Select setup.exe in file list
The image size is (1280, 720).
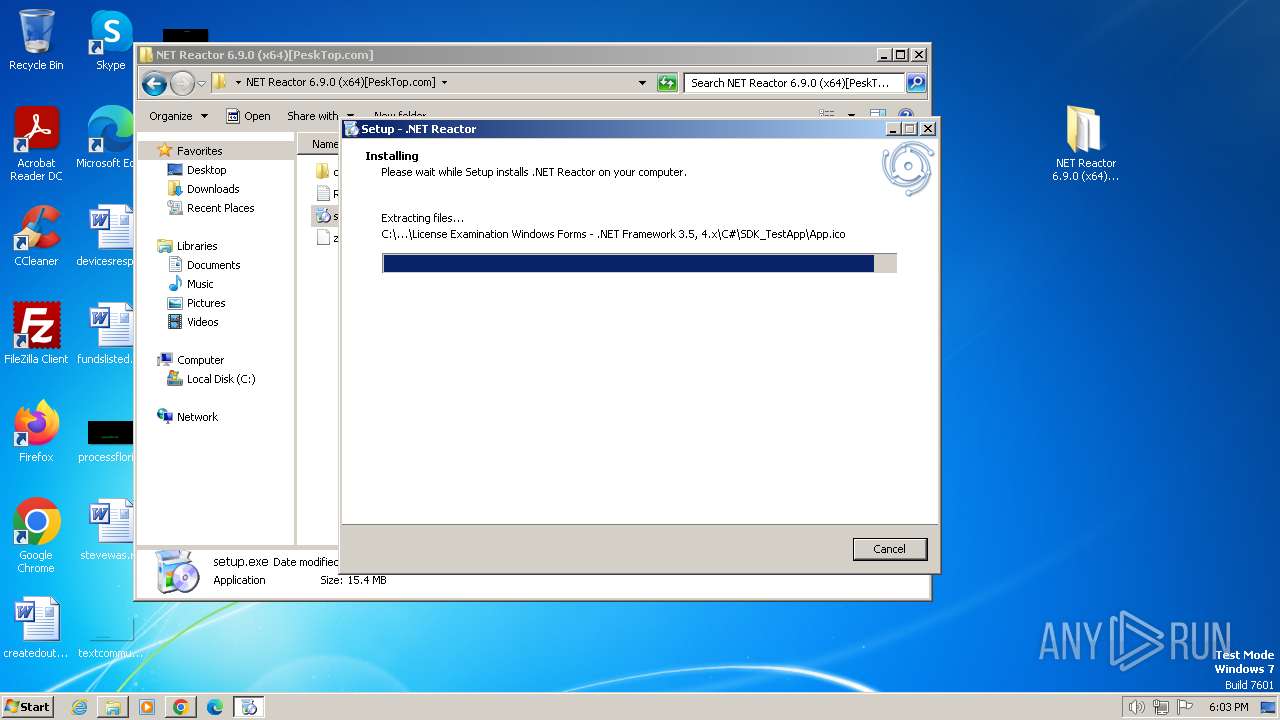click(326, 216)
